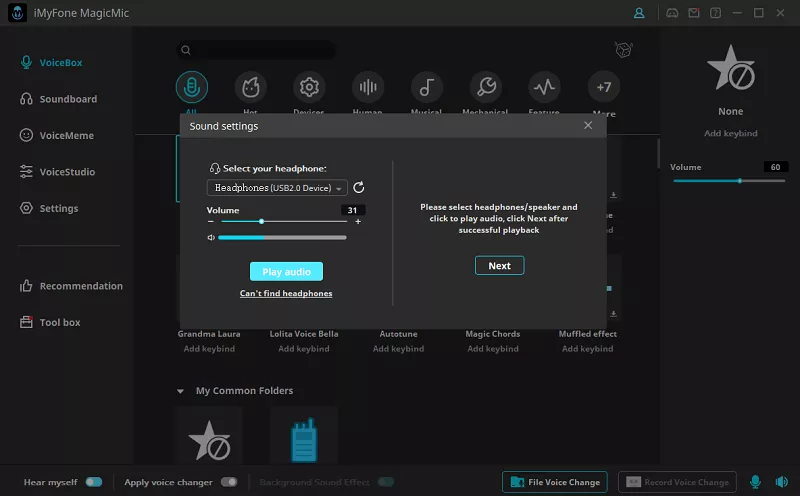
Task: Add keybind for the None voice
Action: coord(731,133)
